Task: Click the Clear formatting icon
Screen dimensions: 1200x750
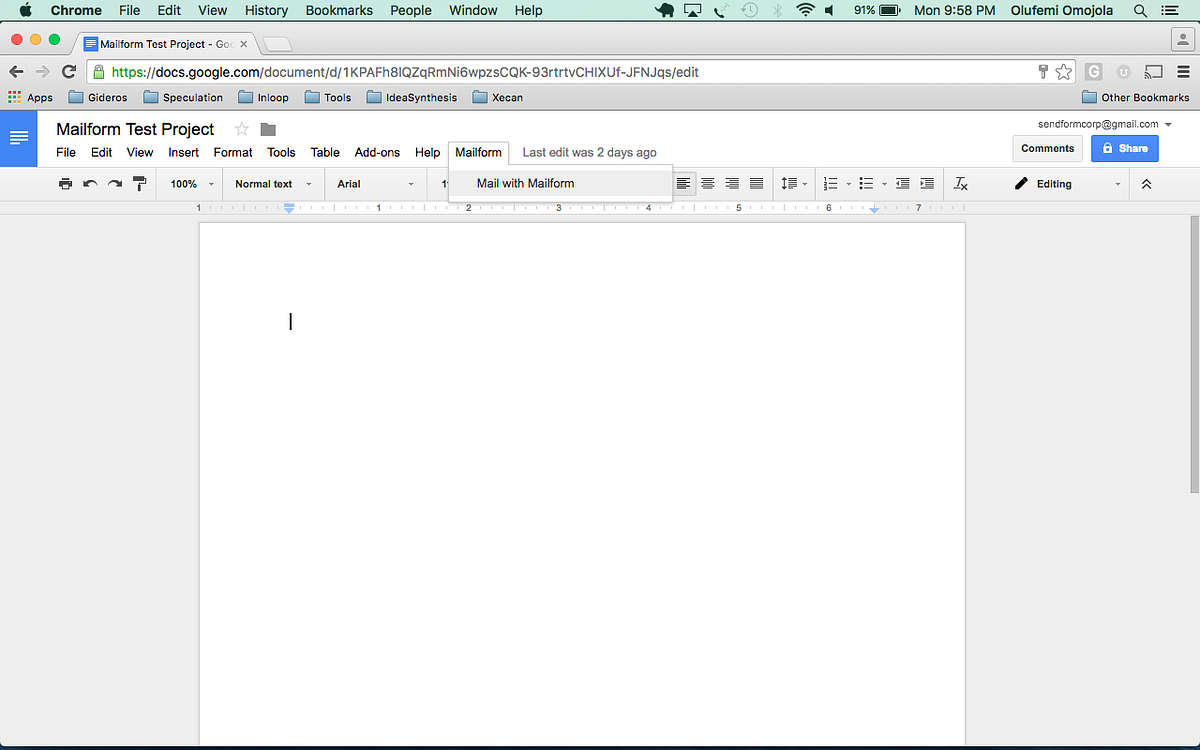Action: click(x=960, y=184)
